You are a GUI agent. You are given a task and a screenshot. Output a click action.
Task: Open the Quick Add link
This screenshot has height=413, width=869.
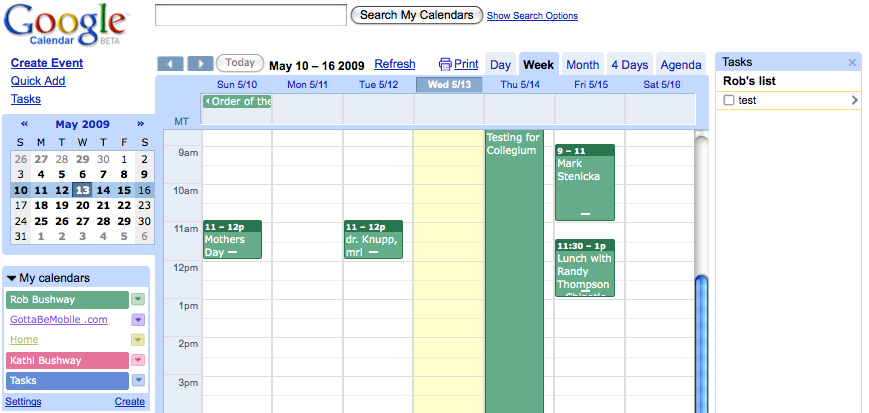(38, 81)
